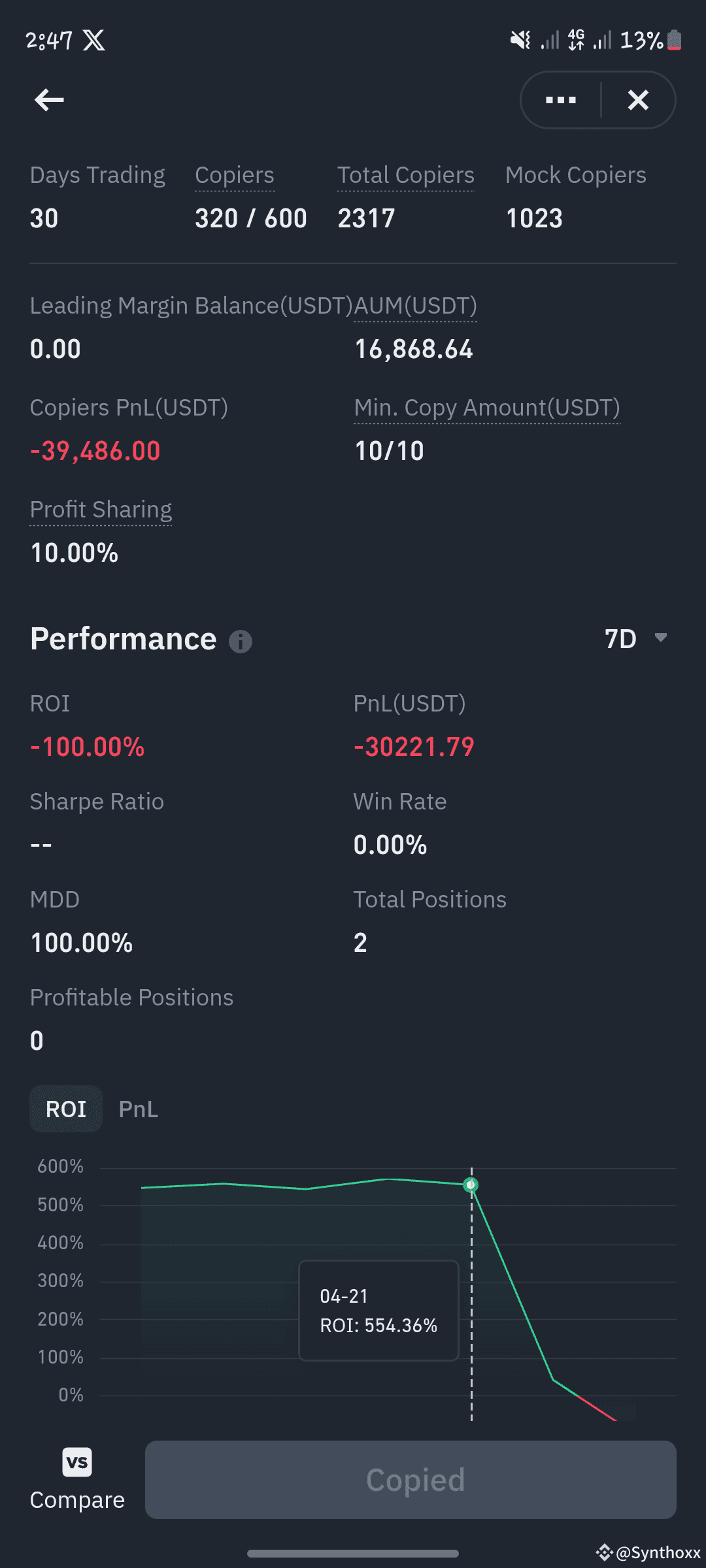Tap the muted sound status icon
Viewport: 706px width, 1568px height.
point(520,41)
